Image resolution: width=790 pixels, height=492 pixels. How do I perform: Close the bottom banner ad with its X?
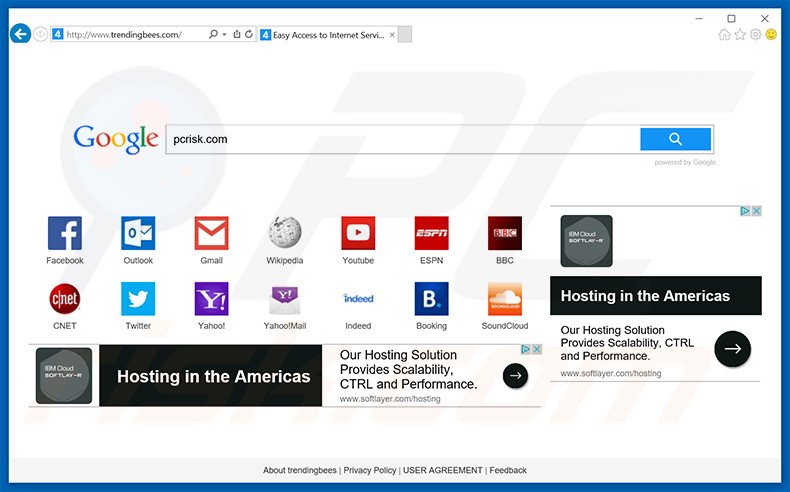pos(537,349)
